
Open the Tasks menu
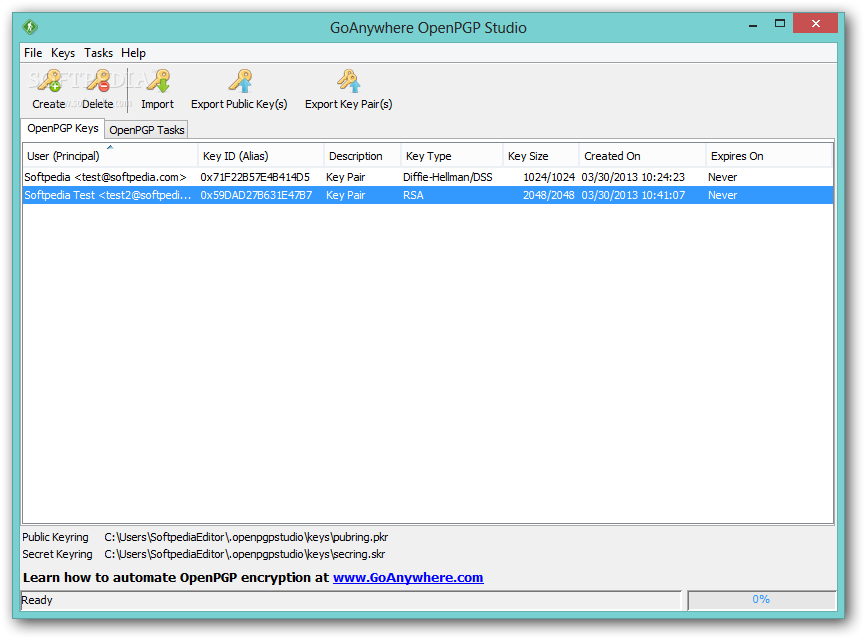[x=98, y=53]
